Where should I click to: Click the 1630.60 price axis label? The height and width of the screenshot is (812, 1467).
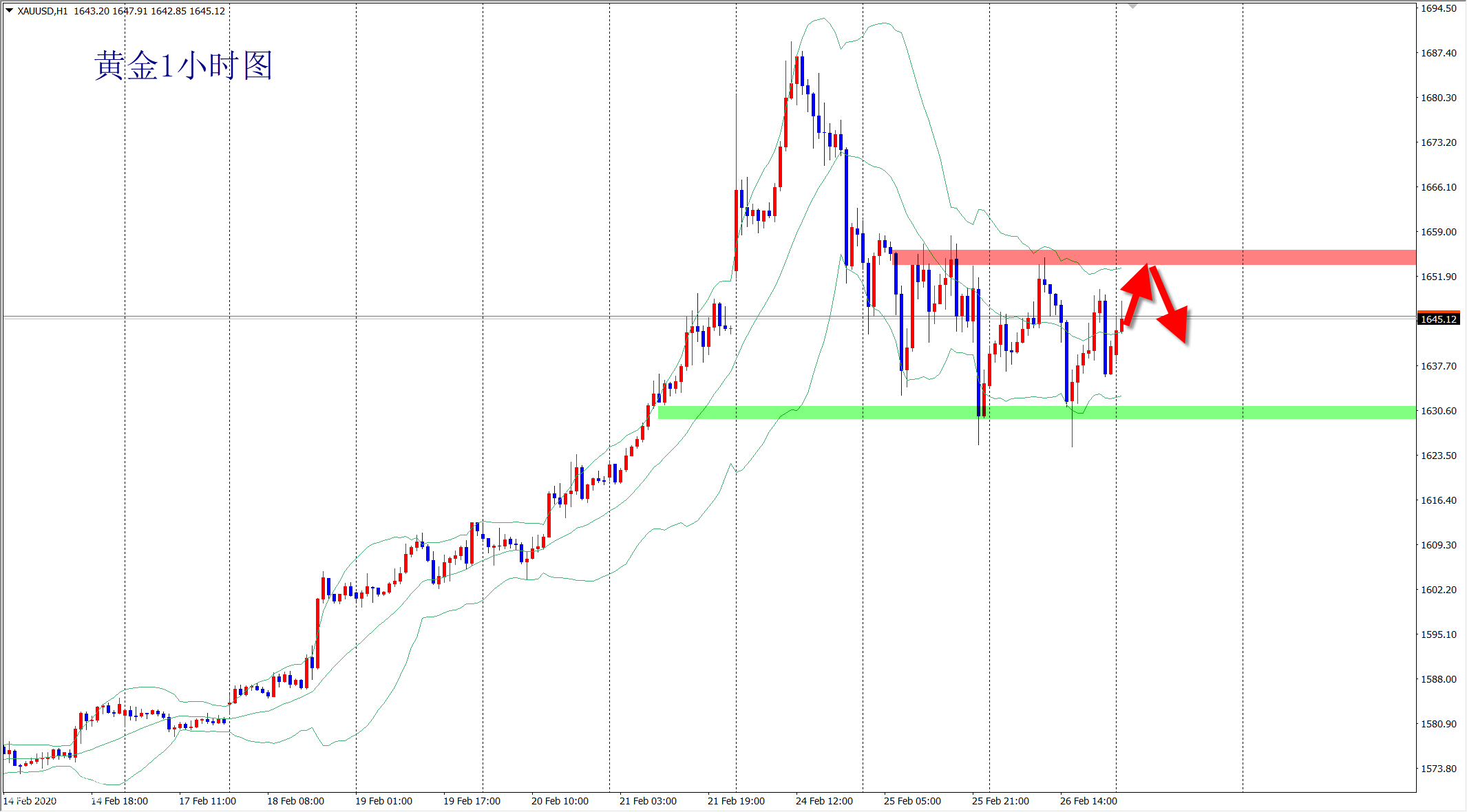[x=1439, y=411]
